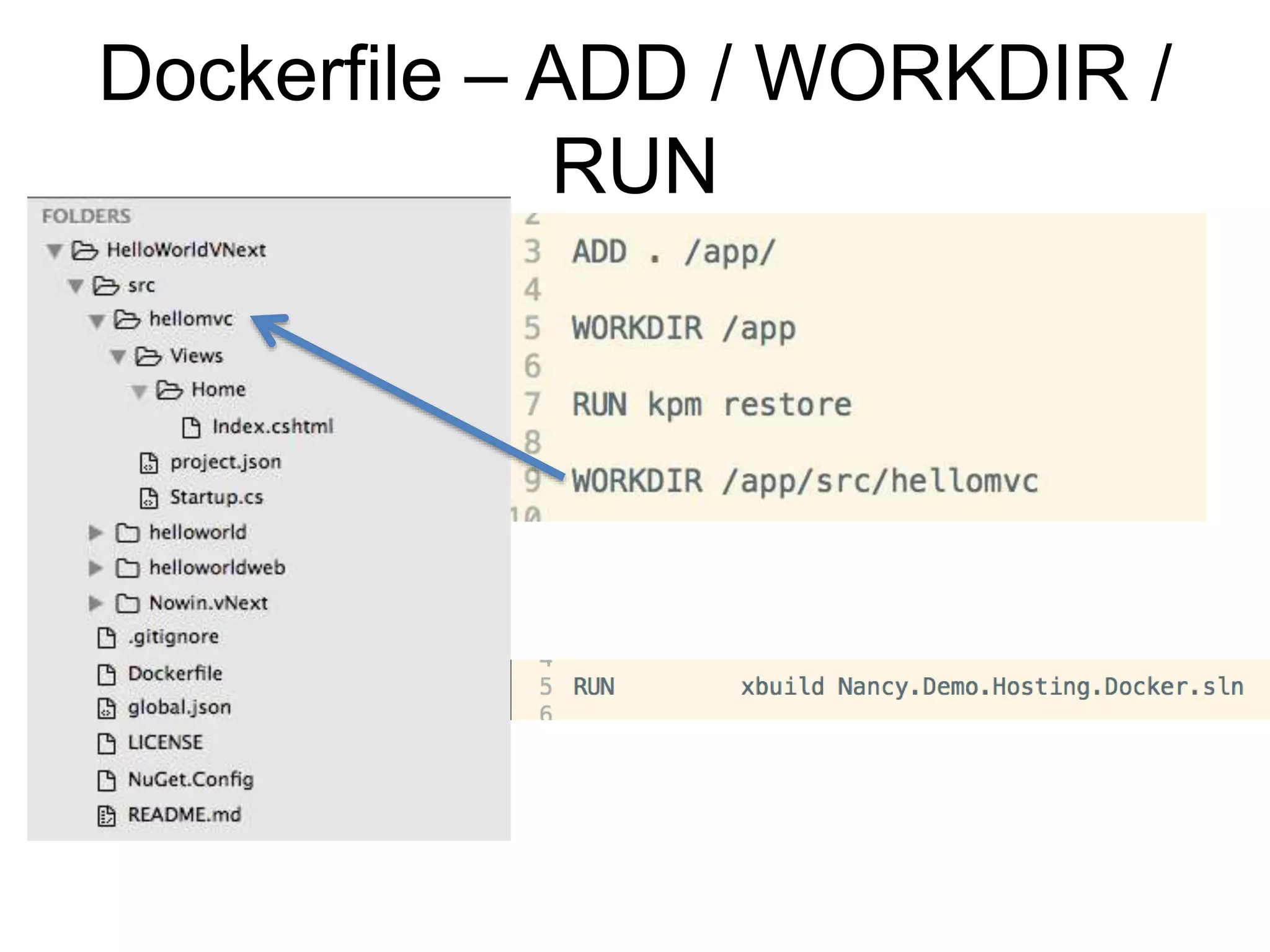Open the README.md file
The width and height of the screenshot is (1270, 952).
click(184, 815)
